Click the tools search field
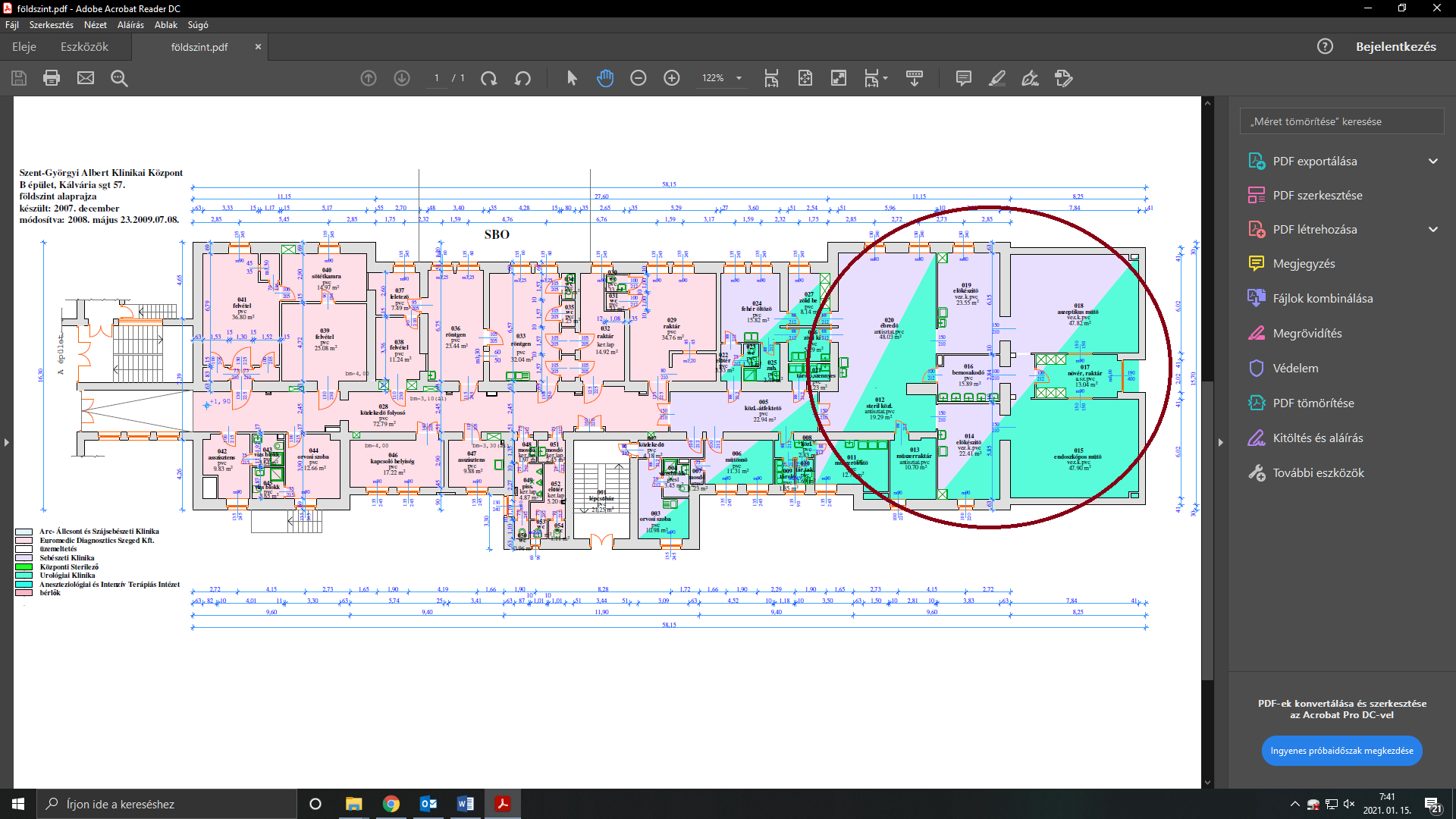 (x=1341, y=121)
